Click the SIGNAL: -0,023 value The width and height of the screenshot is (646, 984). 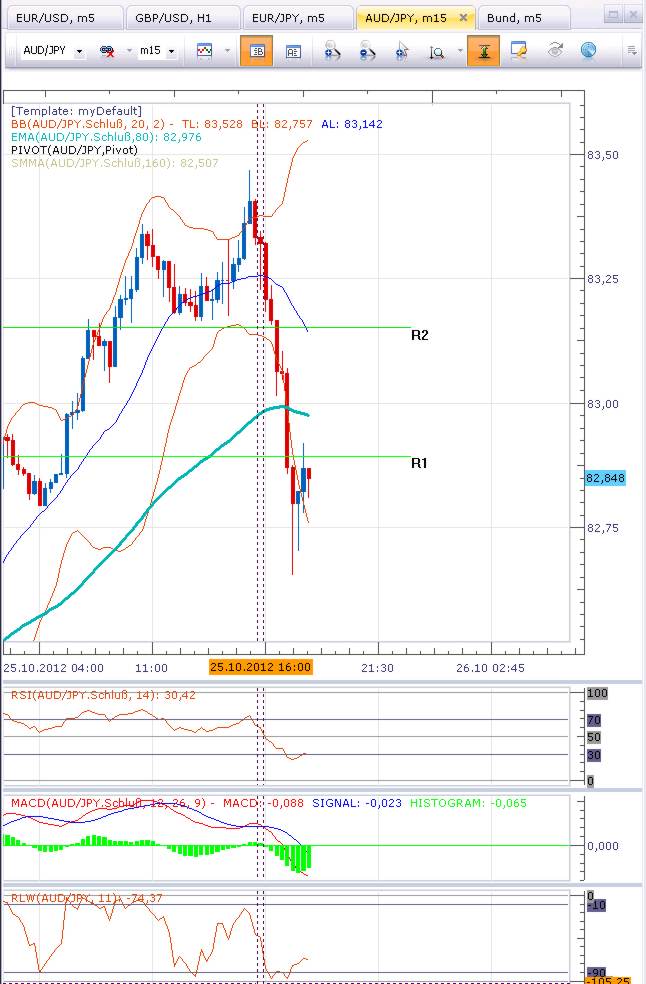(x=357, y=803)
